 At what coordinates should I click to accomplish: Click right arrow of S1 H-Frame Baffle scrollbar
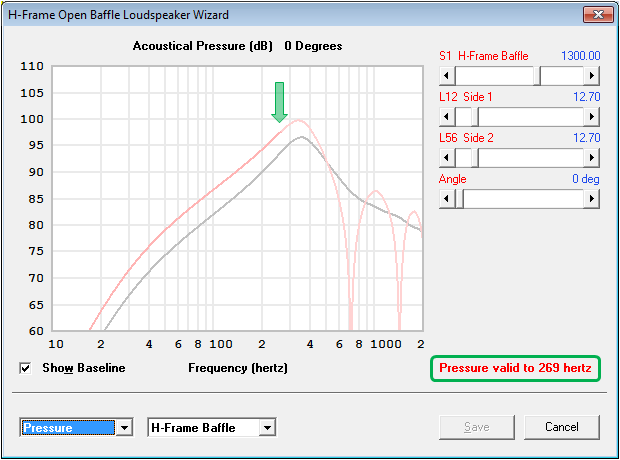coord(592,76)
